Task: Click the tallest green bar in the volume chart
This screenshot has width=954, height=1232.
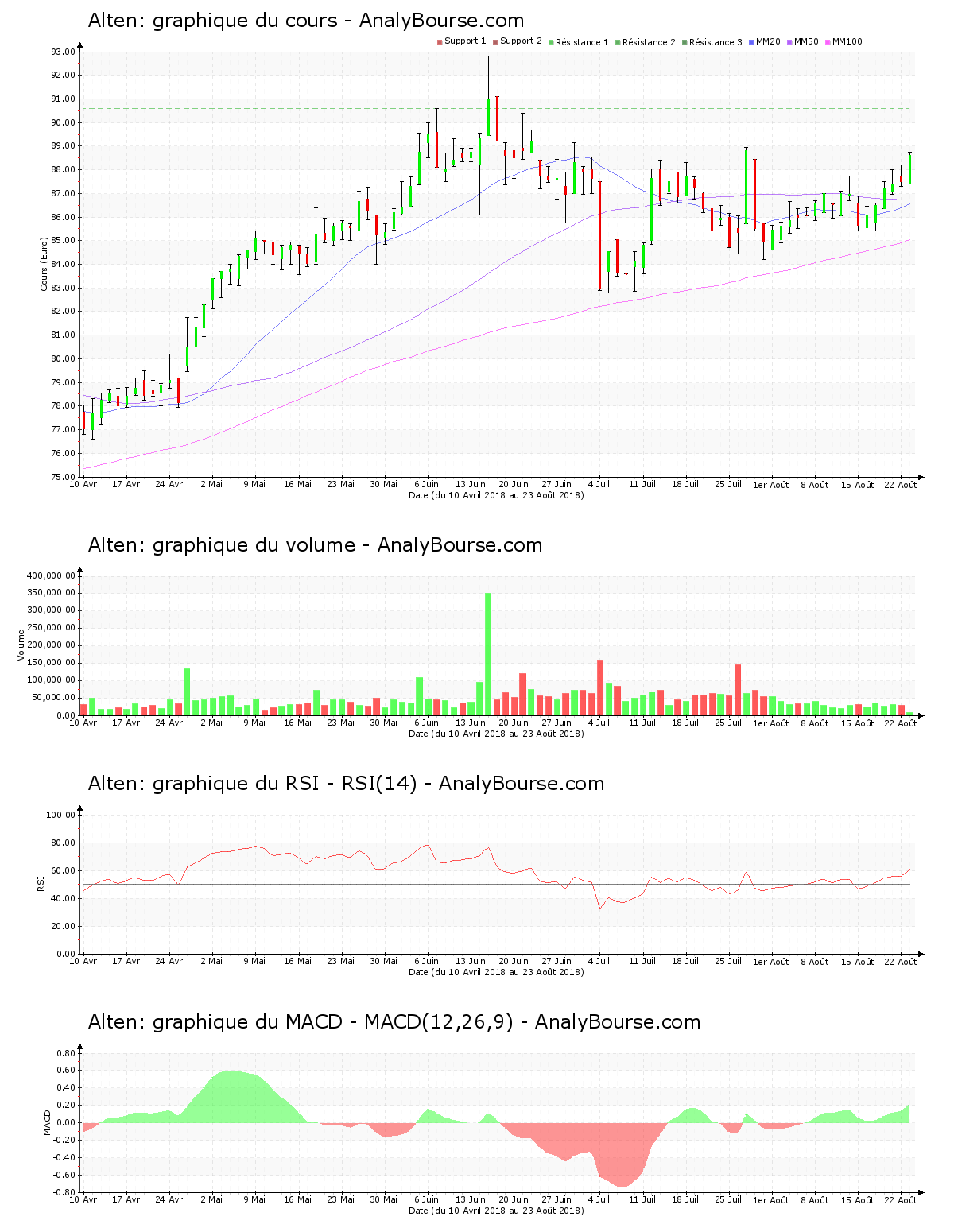Action: pos(488,654)
